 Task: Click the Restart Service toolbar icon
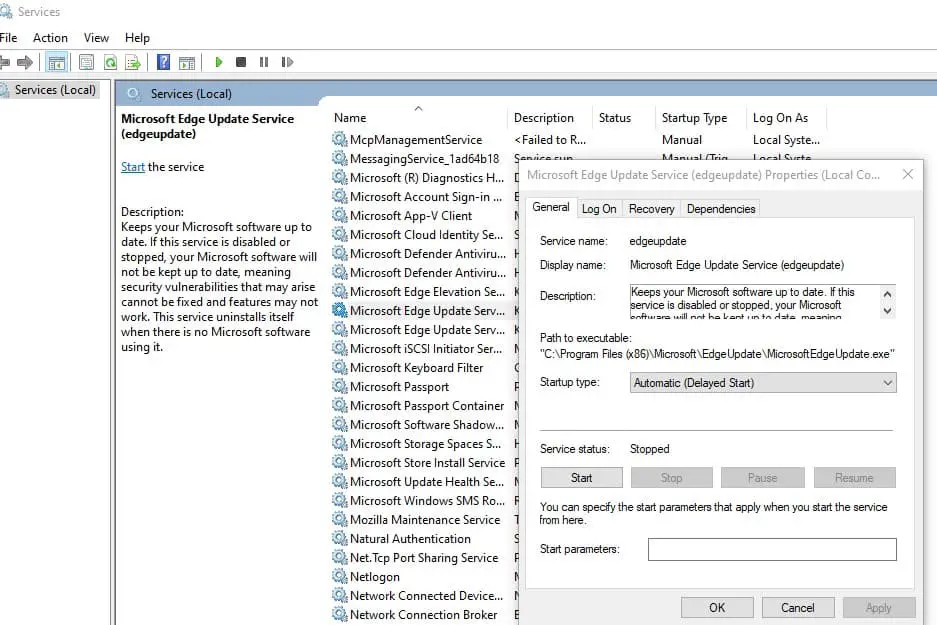287,62
